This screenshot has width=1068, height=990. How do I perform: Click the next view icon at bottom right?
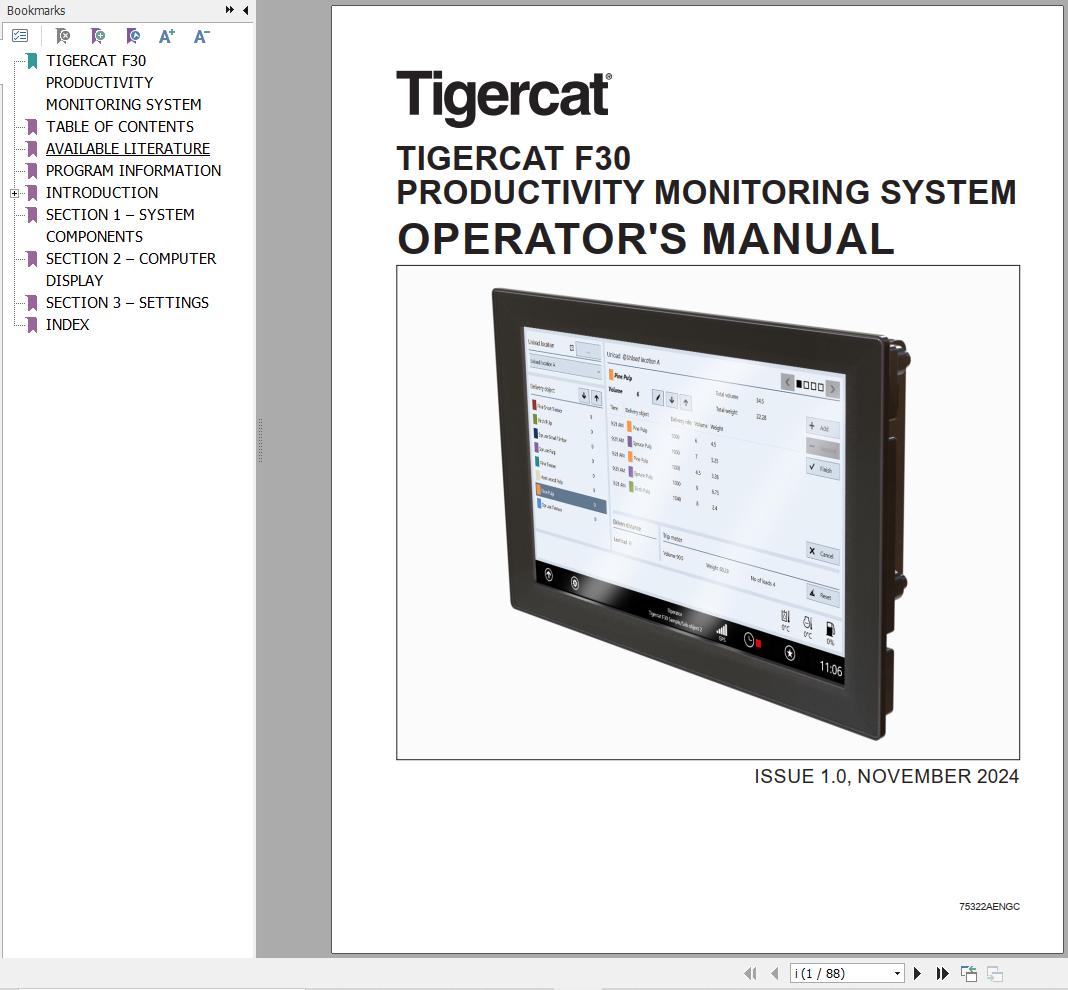pos(995,971)
